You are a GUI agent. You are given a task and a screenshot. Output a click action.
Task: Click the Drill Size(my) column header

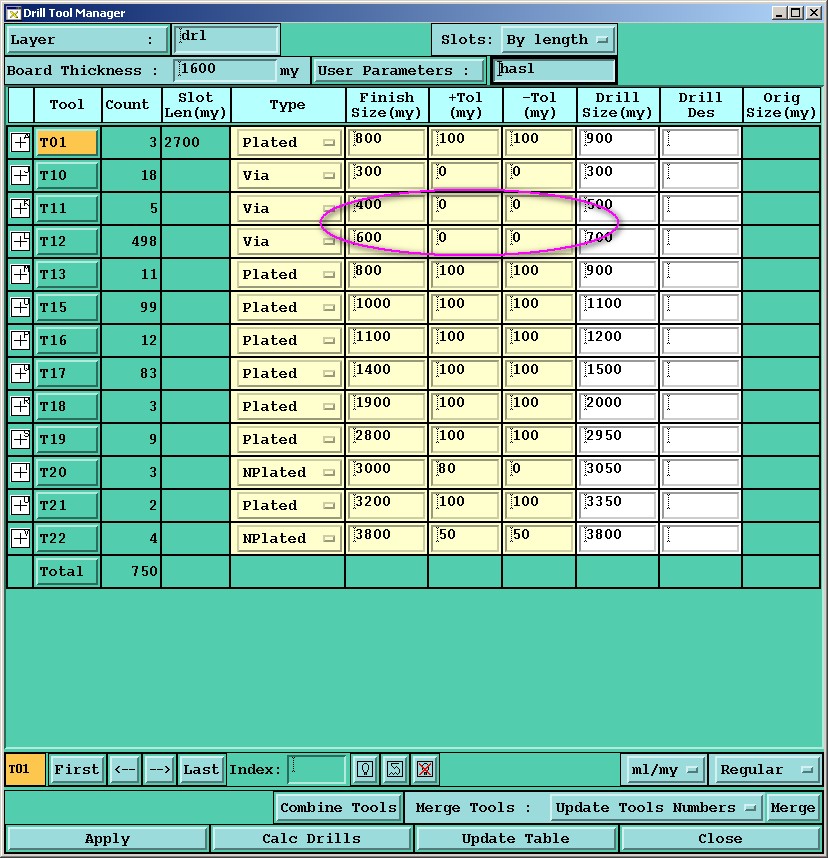coord(617,105)
